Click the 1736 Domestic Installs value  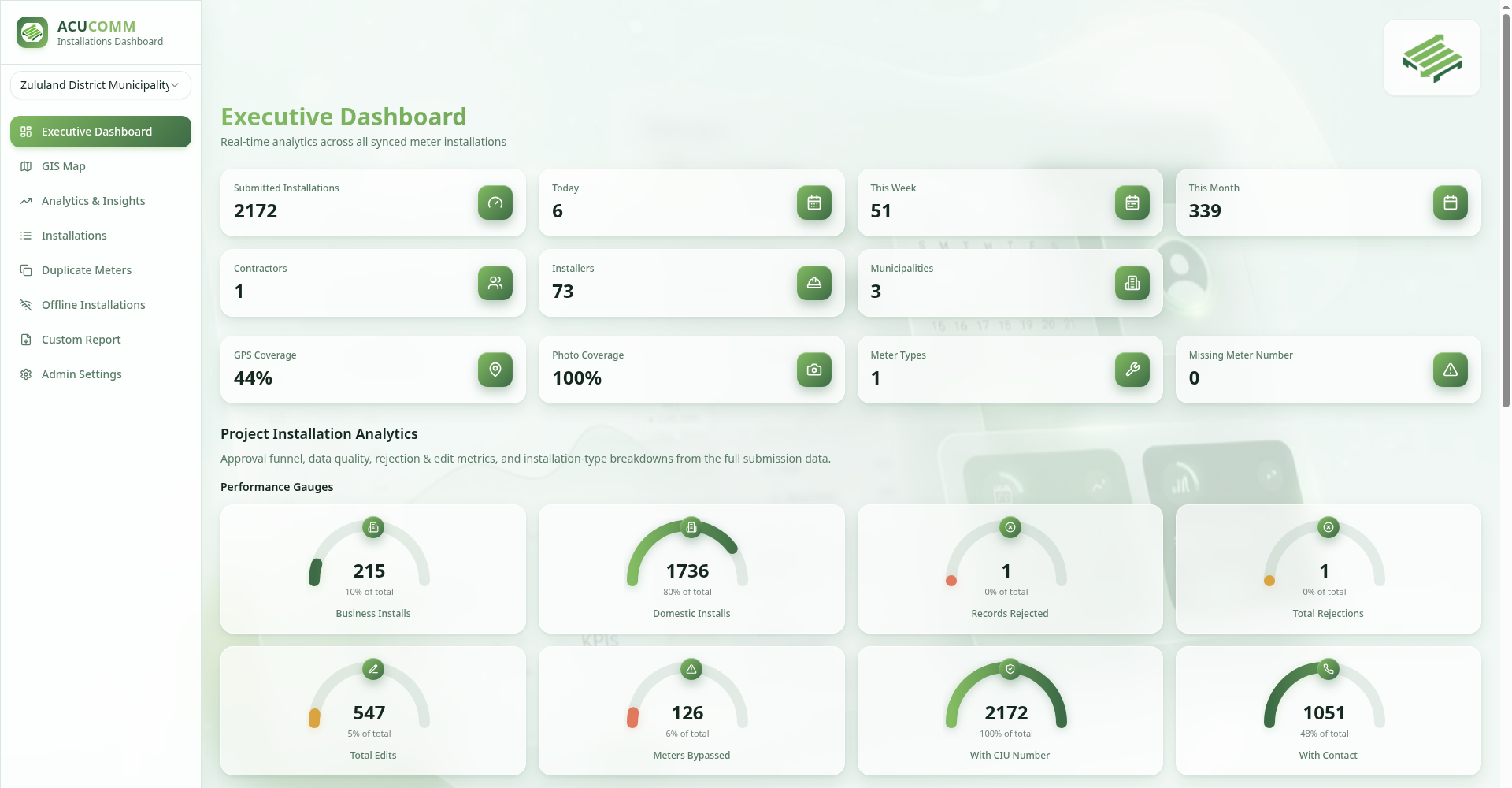pos(687,571)
